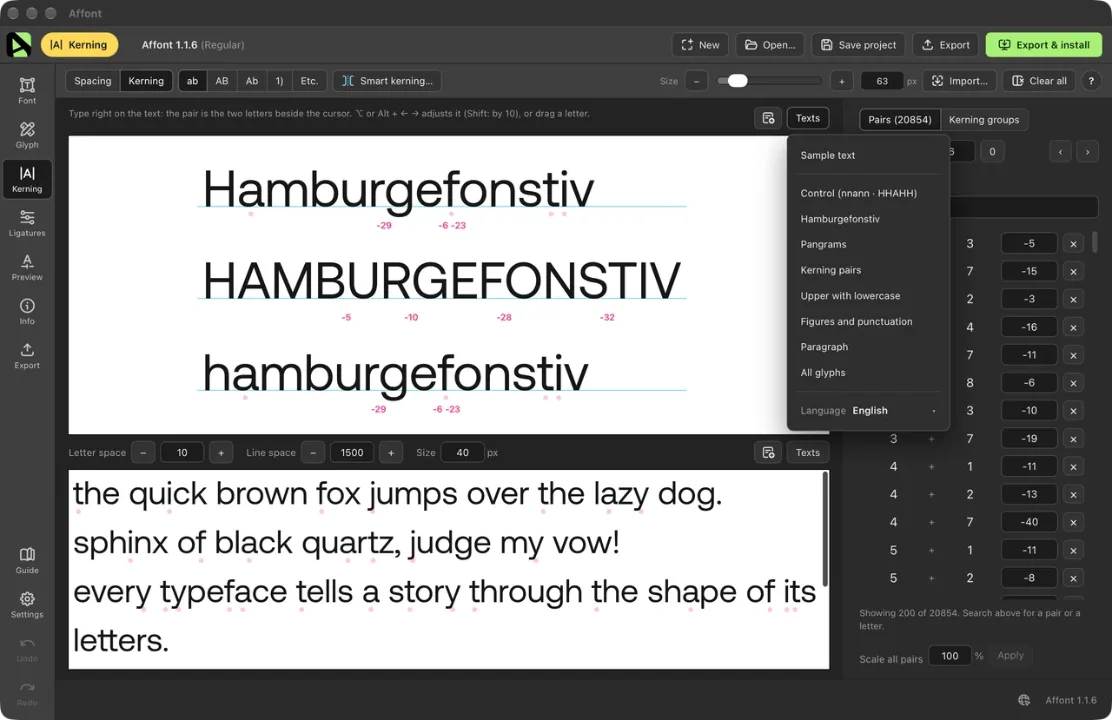
Task: Adjust the Size slider handle
Action: tap(738, 81)
